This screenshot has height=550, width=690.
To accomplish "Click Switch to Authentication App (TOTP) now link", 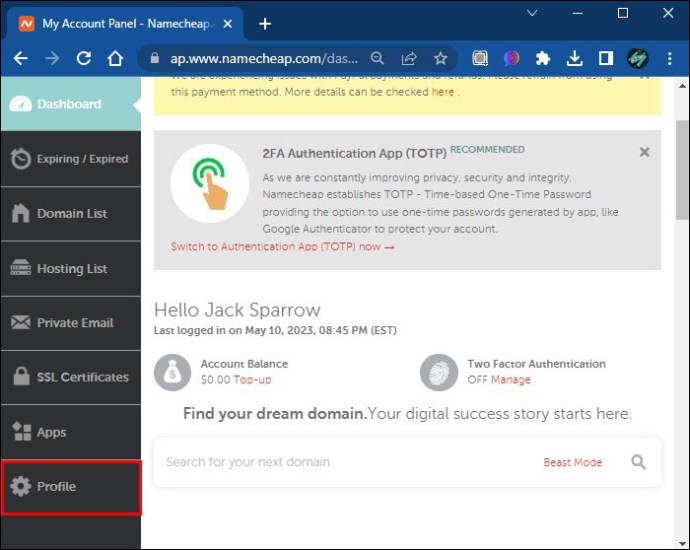I will 282,247.
